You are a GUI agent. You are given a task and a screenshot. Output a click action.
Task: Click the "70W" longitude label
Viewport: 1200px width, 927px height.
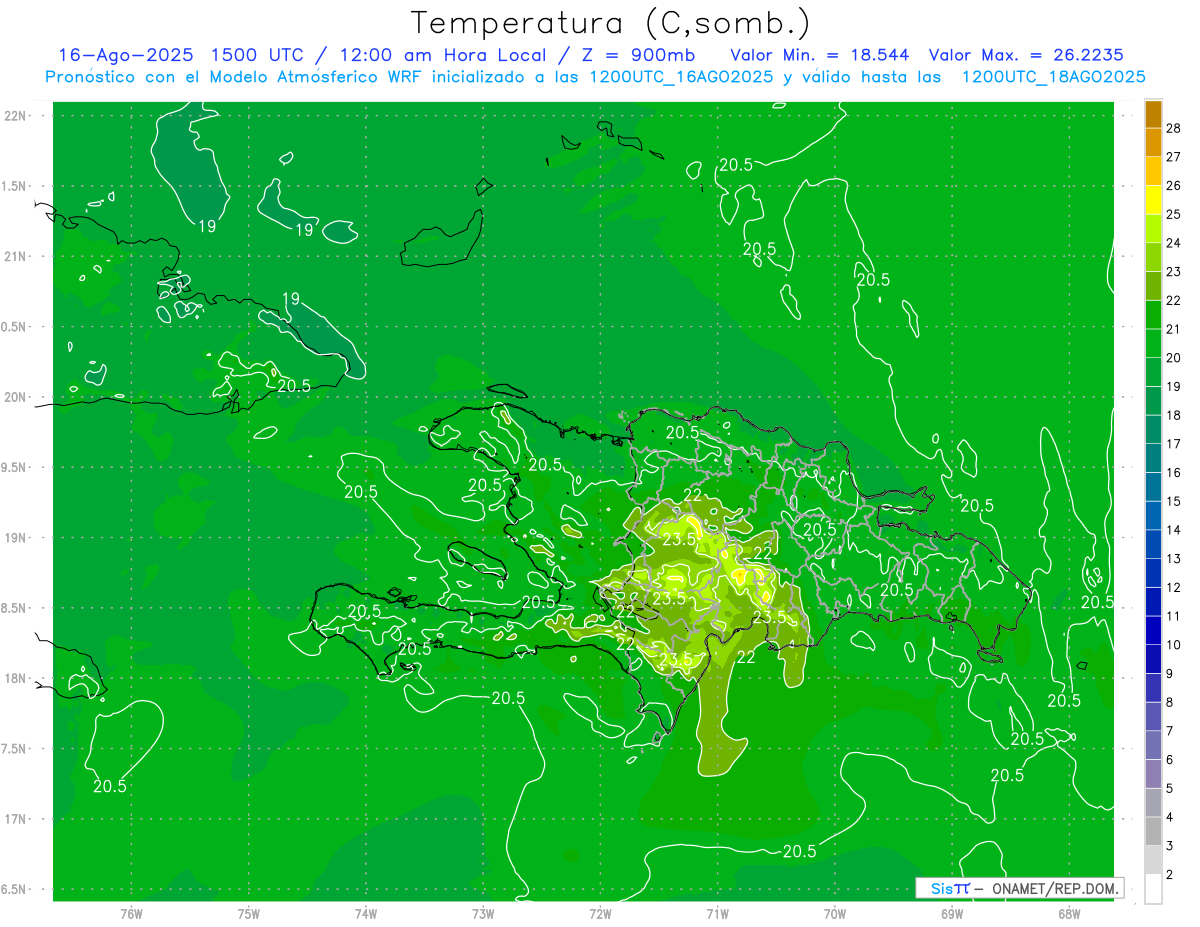tap(834, 913)
